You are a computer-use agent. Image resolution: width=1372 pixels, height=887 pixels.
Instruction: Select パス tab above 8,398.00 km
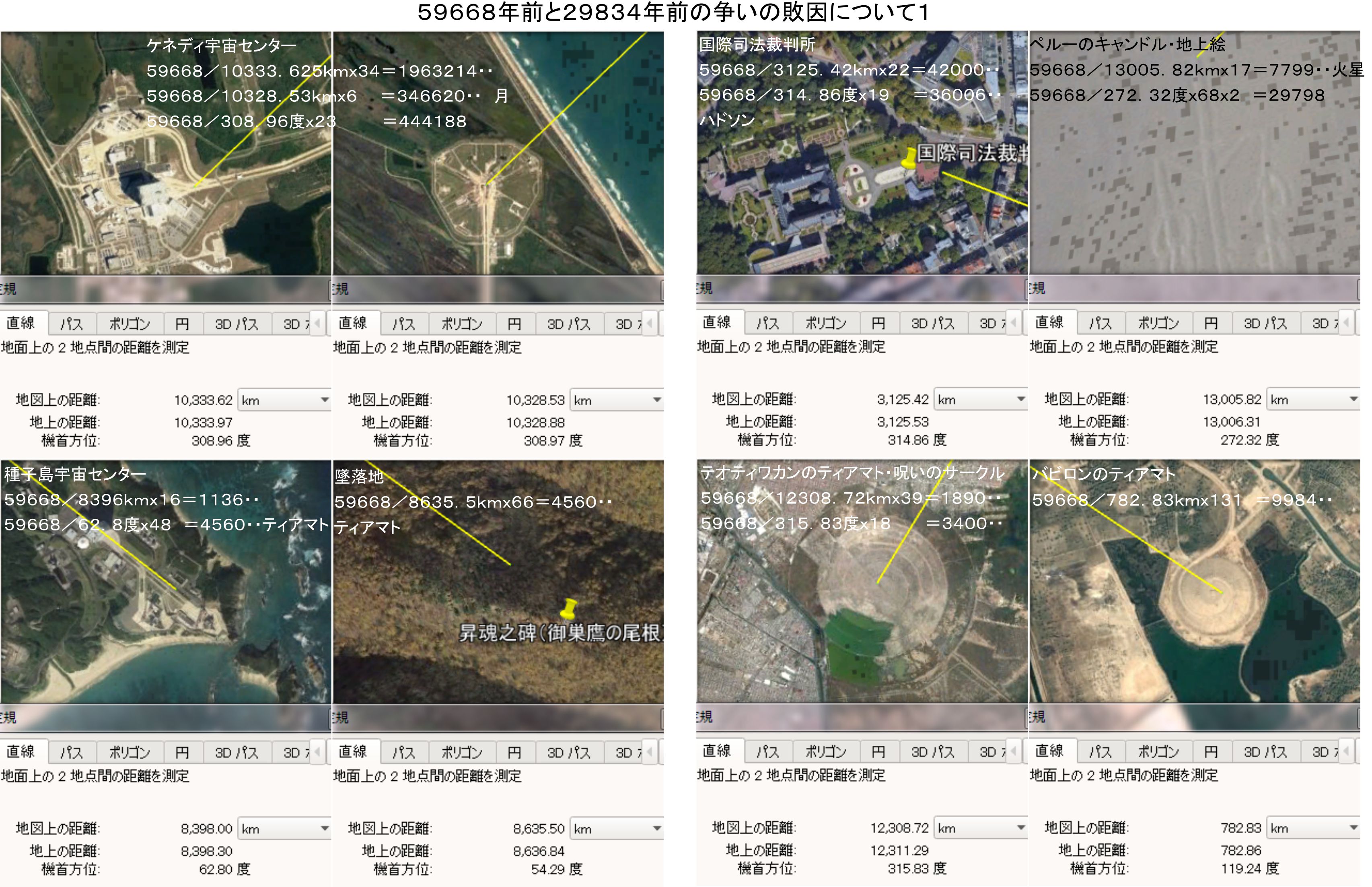coord(71,752)
